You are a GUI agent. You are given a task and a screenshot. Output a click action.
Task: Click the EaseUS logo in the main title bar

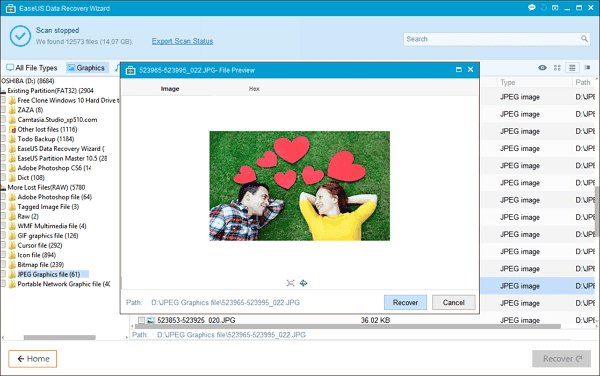(10, 8)
